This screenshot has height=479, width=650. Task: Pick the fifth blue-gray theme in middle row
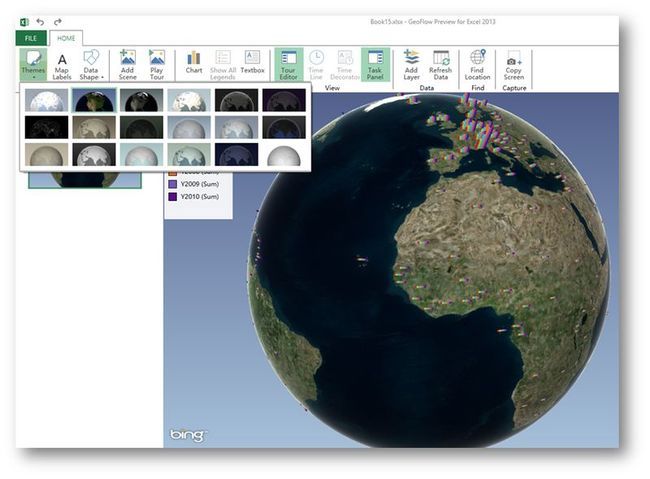(236, 127)
